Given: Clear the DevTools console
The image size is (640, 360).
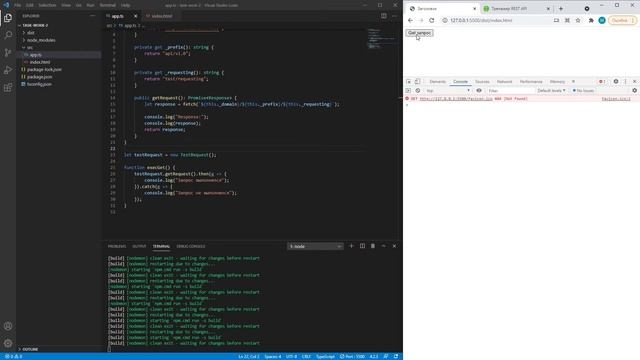Looking at the screenshot, I should pos(418,91).
